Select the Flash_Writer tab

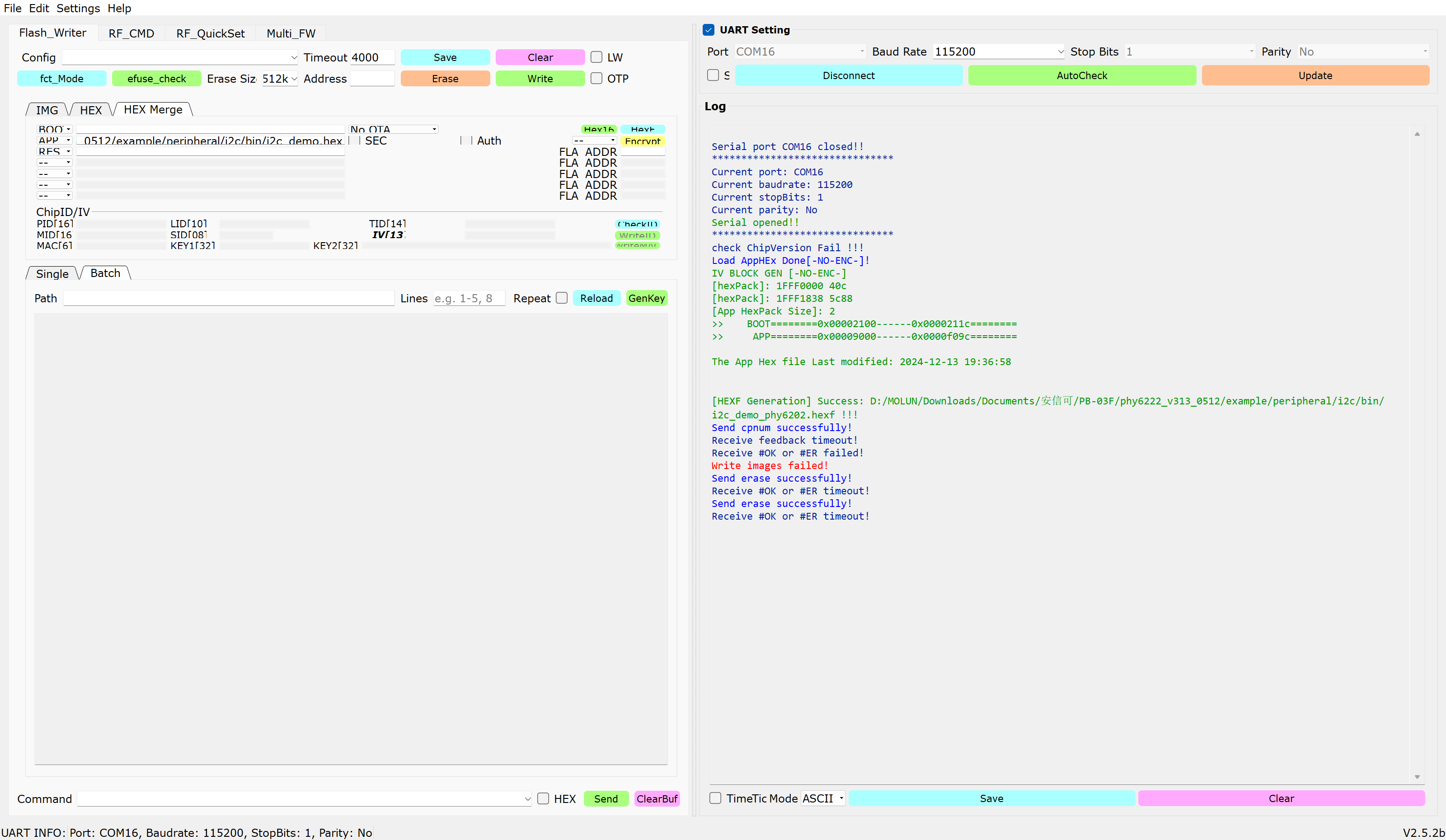[53, 33]
